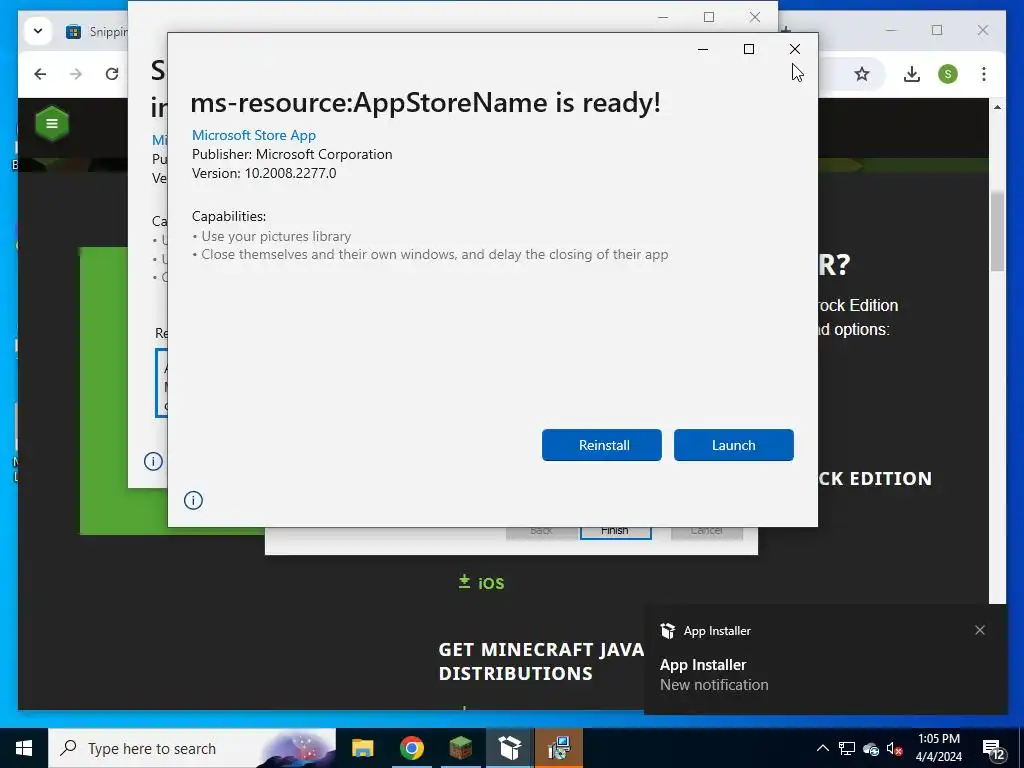
Task: Select the Snipping Chrome tab
Action: pos(95,31)
